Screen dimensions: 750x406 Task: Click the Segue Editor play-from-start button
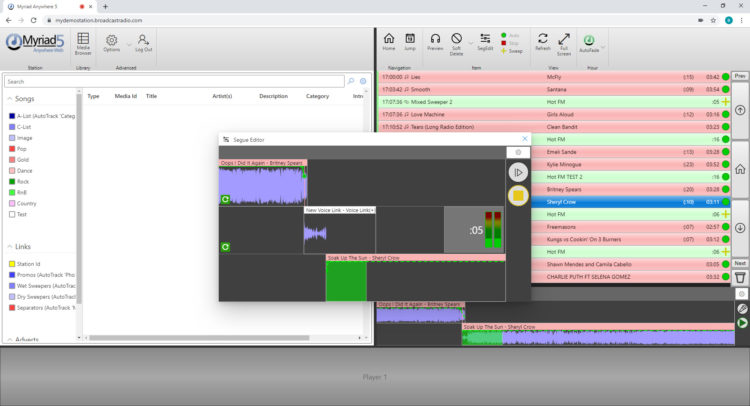(518, 172)
